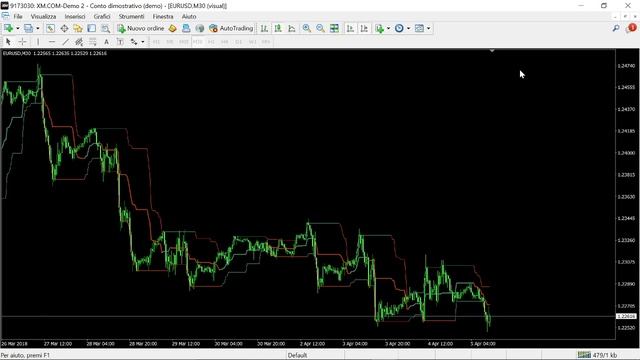640x360 pixels.
Task: Expand the new chart dropdown arrow
Action: (x=18, y=28)
